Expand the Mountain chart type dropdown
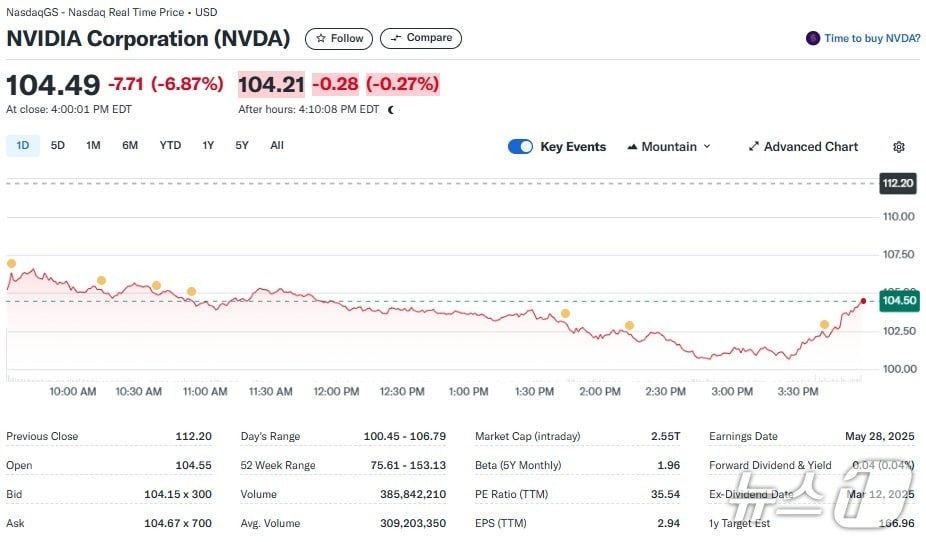Image resolution: width=926 pixels, height=542 pixels. pos(668,147)
